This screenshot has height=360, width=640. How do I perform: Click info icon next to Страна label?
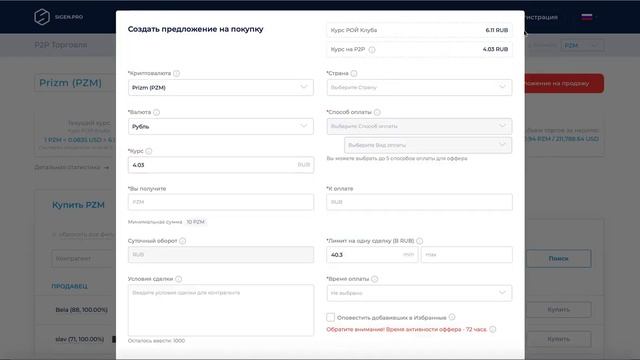pos(354,73)
